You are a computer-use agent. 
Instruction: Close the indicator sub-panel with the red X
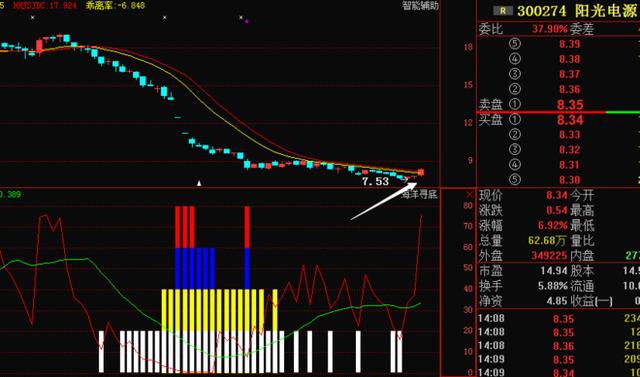pyautogui.click(x=470, y=194)
